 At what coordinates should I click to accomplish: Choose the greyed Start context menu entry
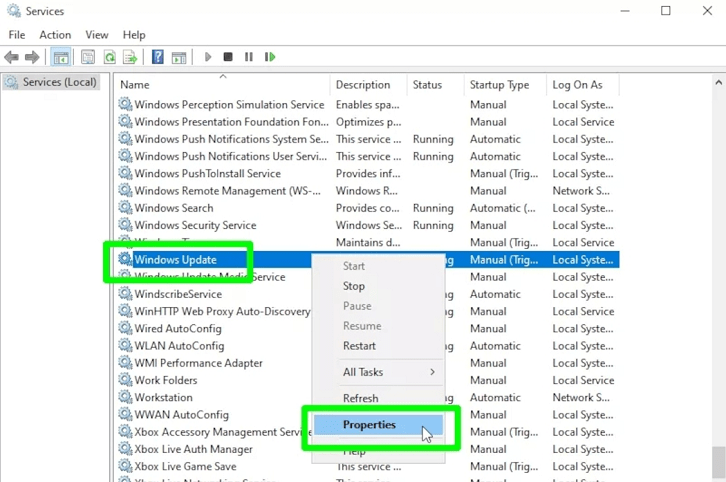click(x=354, y=266)
